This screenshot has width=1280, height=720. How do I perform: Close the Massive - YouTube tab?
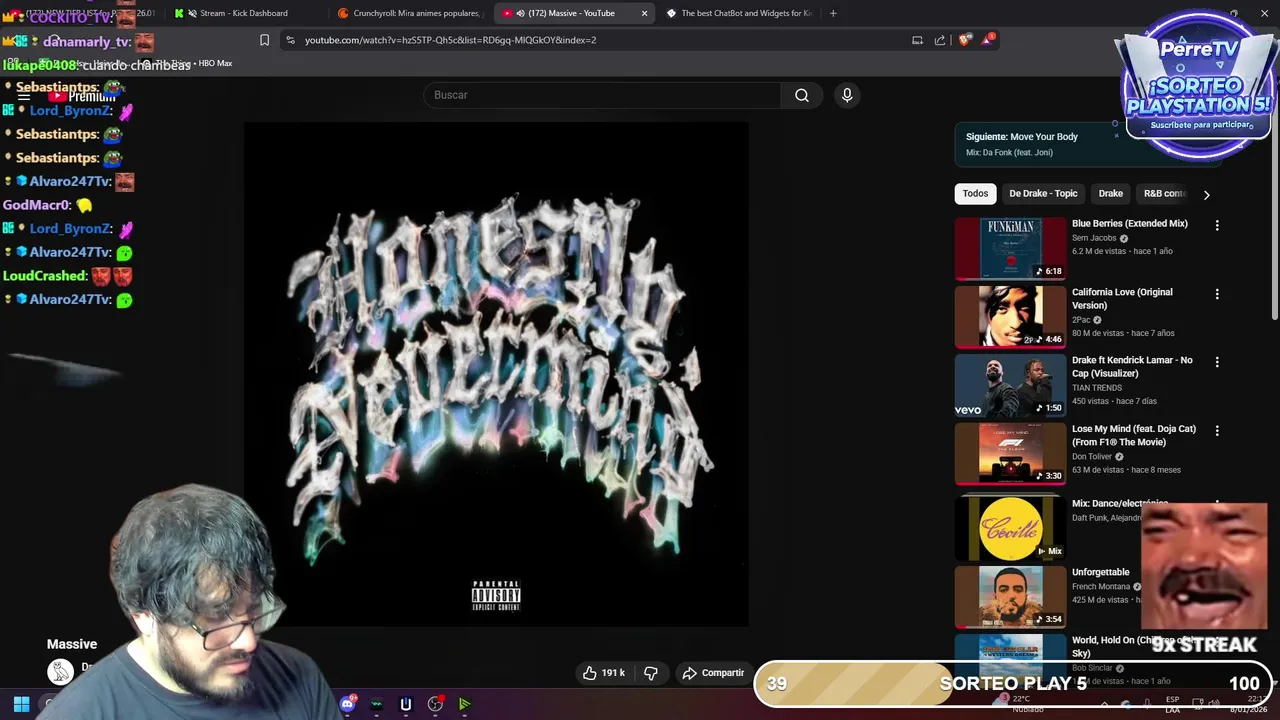[x=644, y=13]
